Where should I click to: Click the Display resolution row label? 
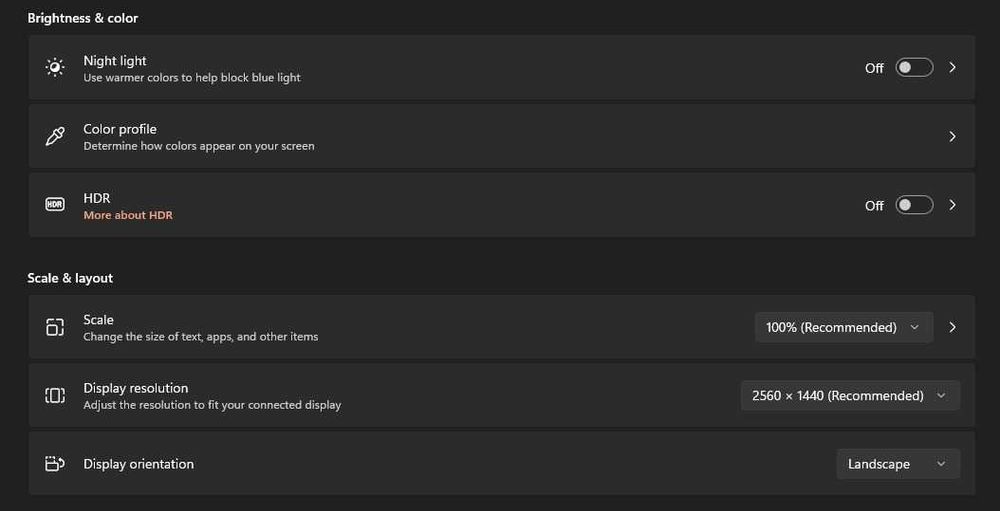[x=136, y=388]
